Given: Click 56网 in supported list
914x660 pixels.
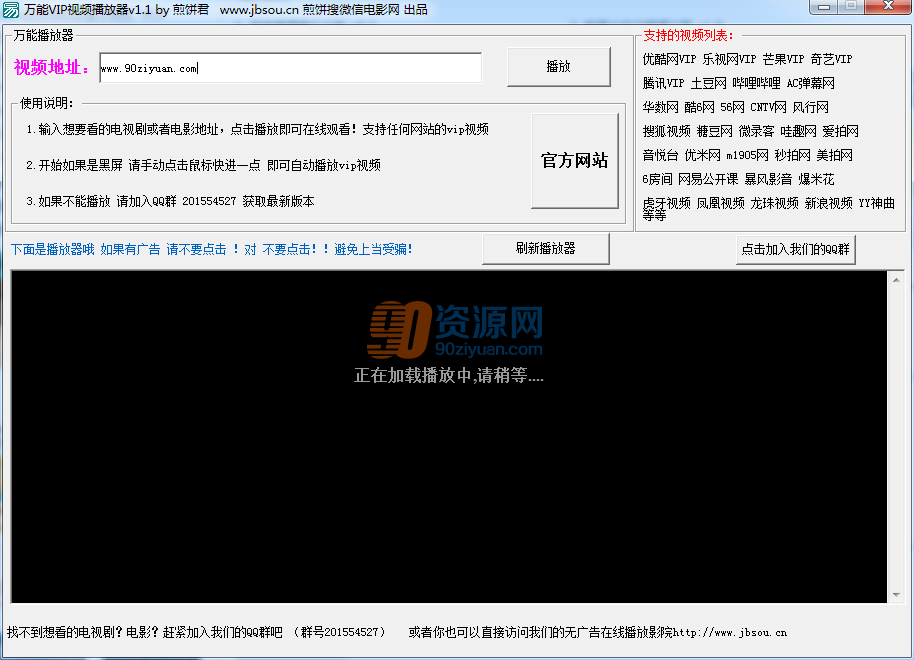Looking at the screenshot, I should click(732, 107).
